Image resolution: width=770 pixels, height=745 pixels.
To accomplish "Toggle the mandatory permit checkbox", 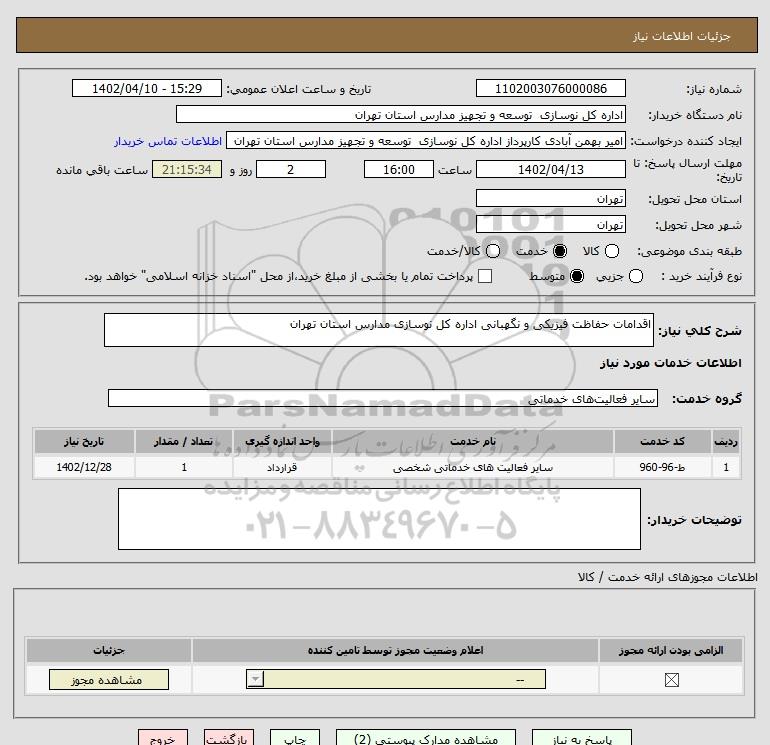I will pos(671,680).
